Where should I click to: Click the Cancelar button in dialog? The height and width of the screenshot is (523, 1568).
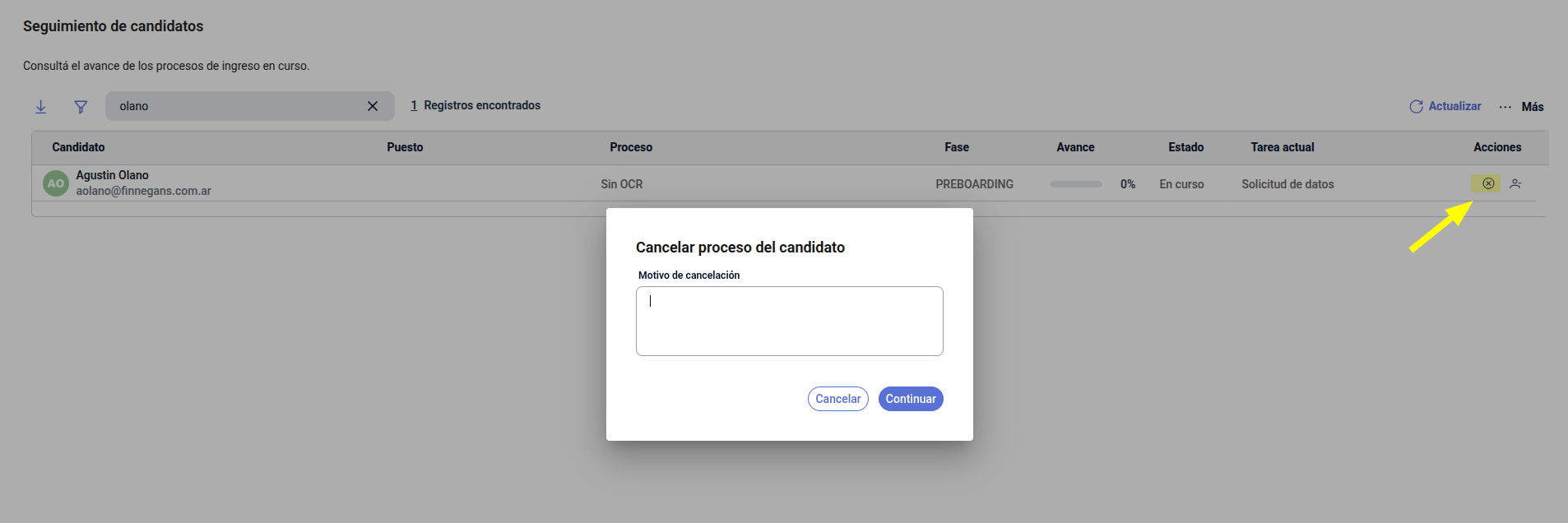(837, 399)
